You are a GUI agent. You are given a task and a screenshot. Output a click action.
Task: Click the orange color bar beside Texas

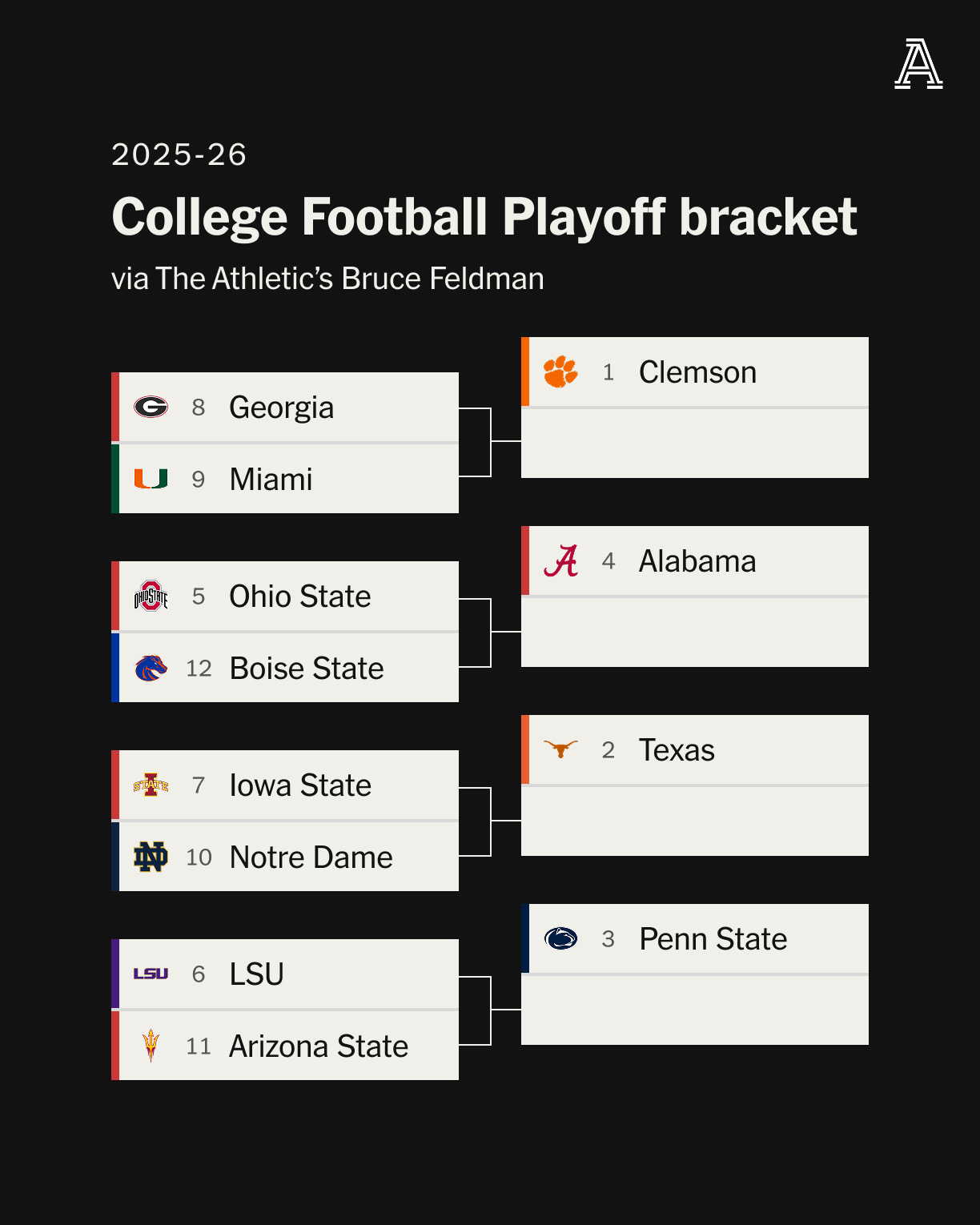point(525,749)
